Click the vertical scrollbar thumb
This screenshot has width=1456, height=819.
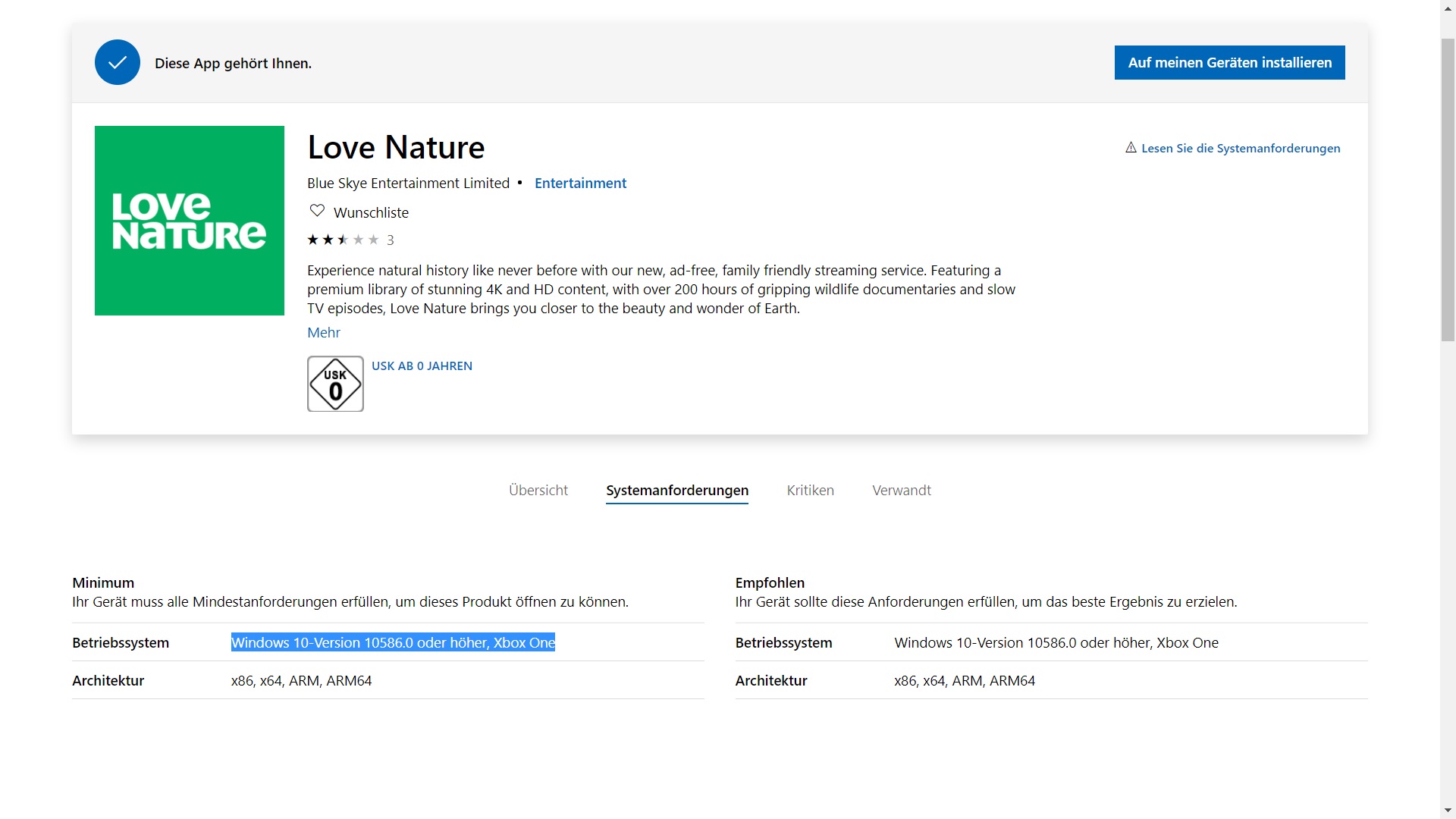[1448, 190]
